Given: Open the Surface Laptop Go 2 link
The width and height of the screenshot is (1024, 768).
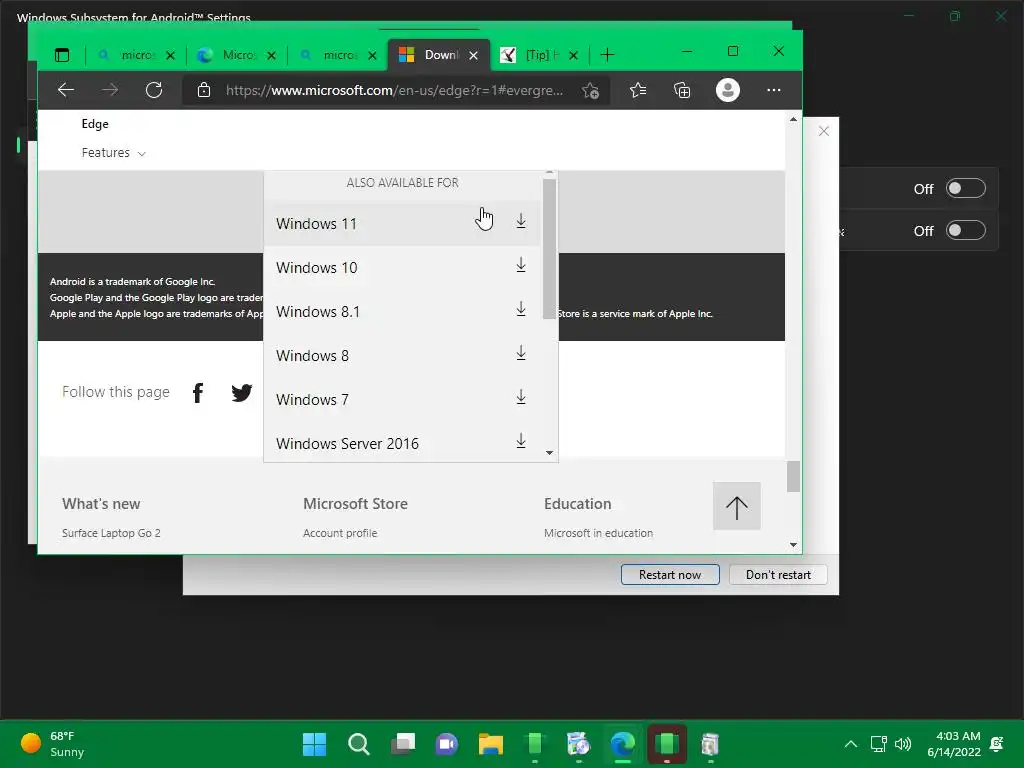Looking at the screenshot, I should point(111,533).
